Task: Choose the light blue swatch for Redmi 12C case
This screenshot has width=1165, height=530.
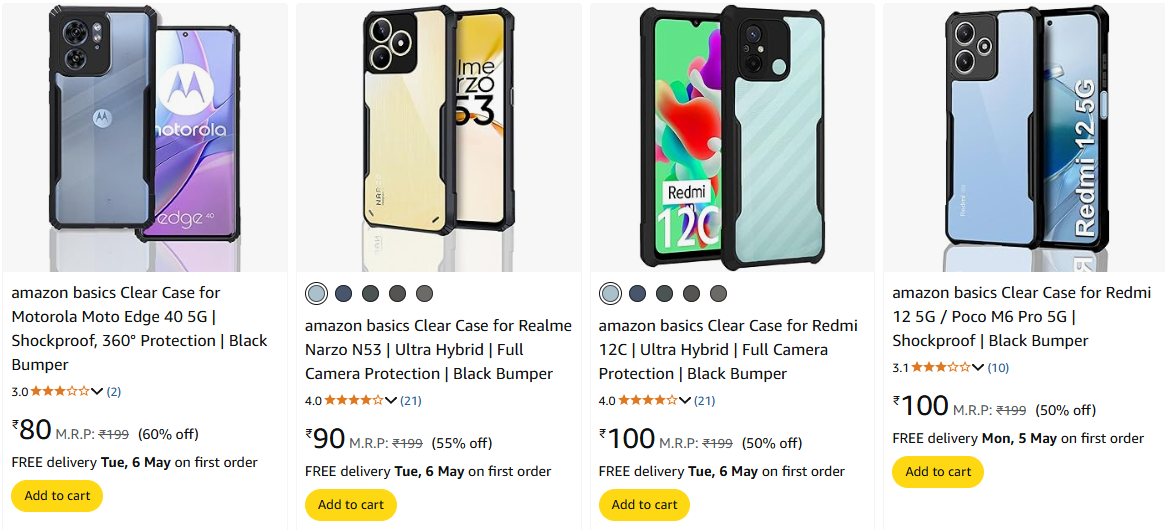Action: [x=610, y=293]
